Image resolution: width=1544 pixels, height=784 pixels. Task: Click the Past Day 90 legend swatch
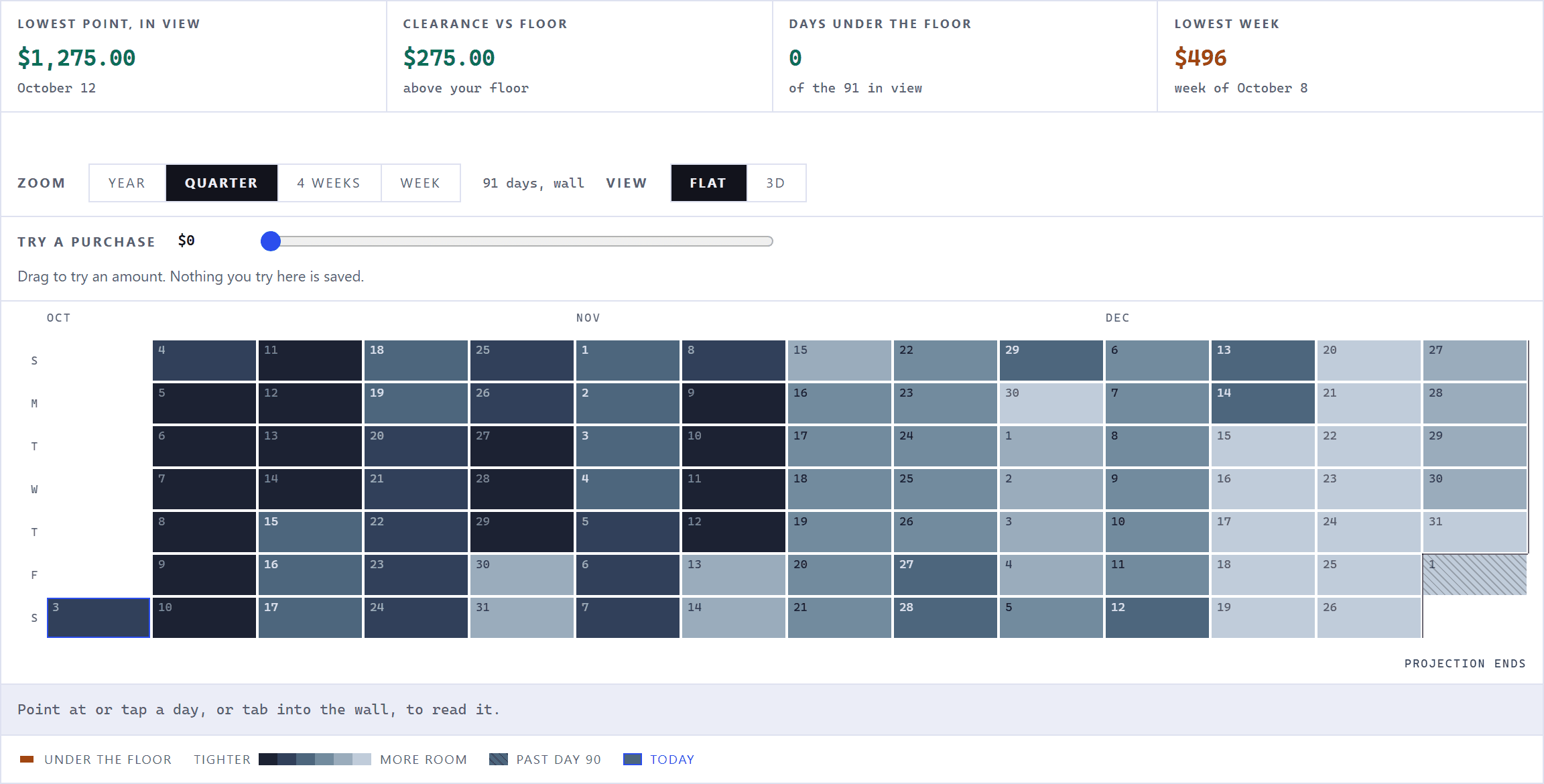pyautogui.click(x=499, y=759)
